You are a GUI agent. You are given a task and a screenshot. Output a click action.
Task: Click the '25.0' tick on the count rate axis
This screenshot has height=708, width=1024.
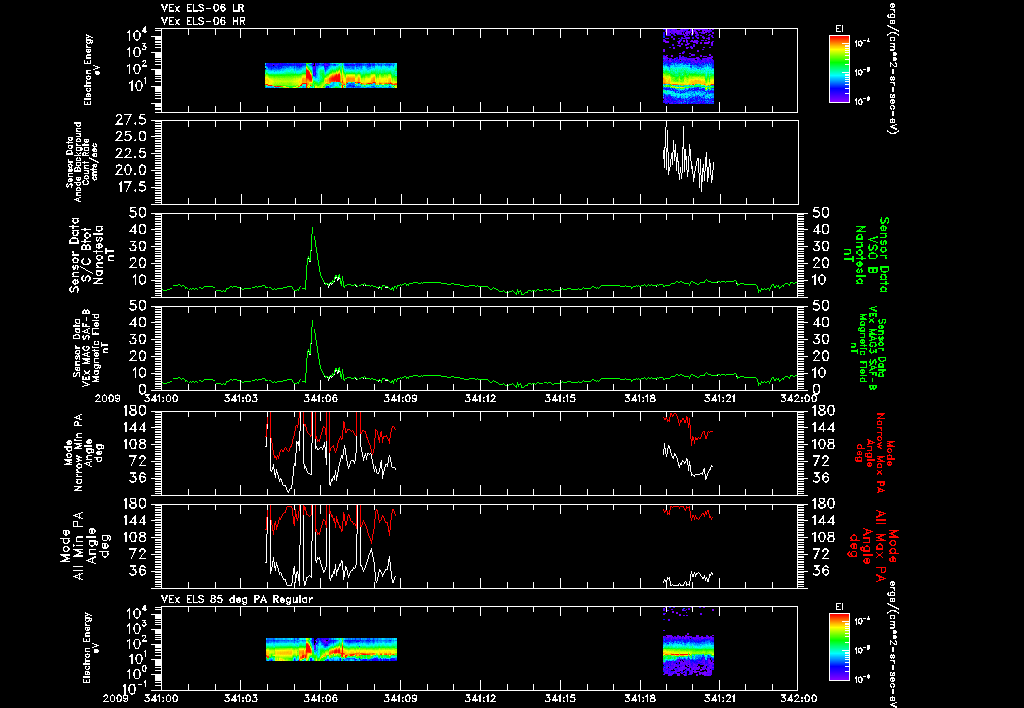pyautogui.click(x=131, y=137)
